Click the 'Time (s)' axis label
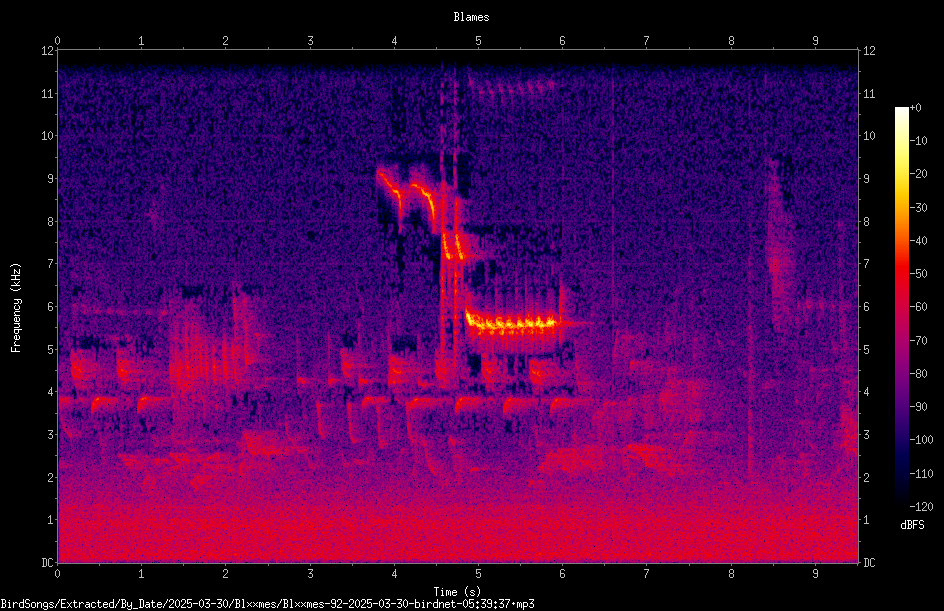Image resolution: width=944 pixels, height=611 pixels. [457, 592]
